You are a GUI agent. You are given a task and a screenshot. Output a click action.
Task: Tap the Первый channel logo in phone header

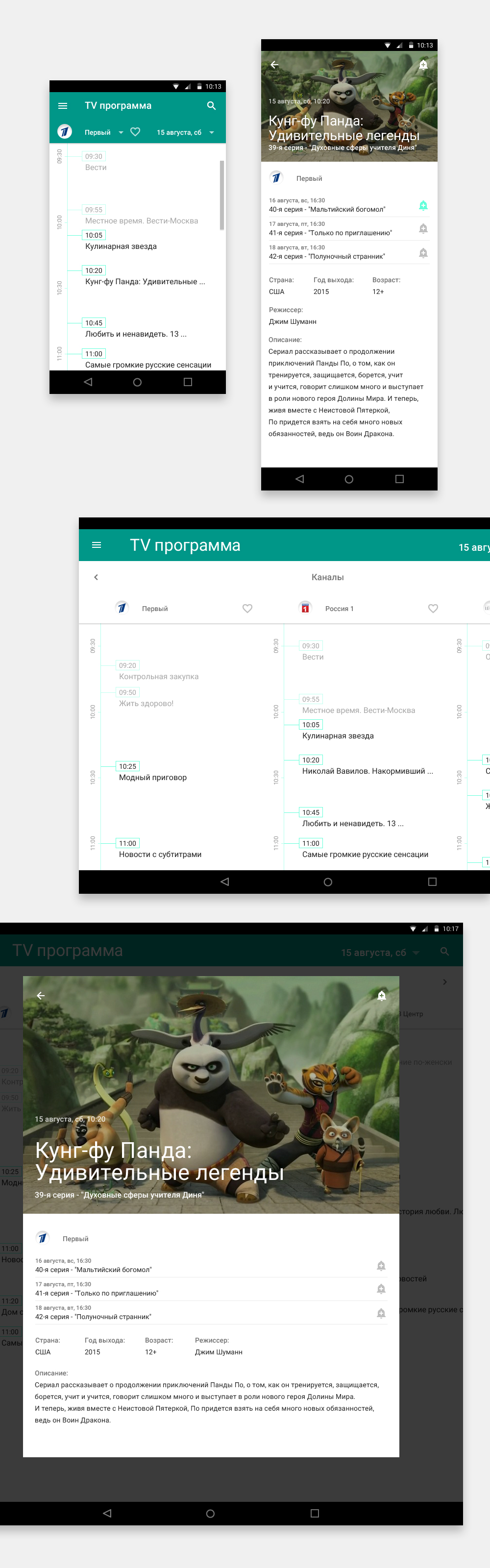(65, 131)
